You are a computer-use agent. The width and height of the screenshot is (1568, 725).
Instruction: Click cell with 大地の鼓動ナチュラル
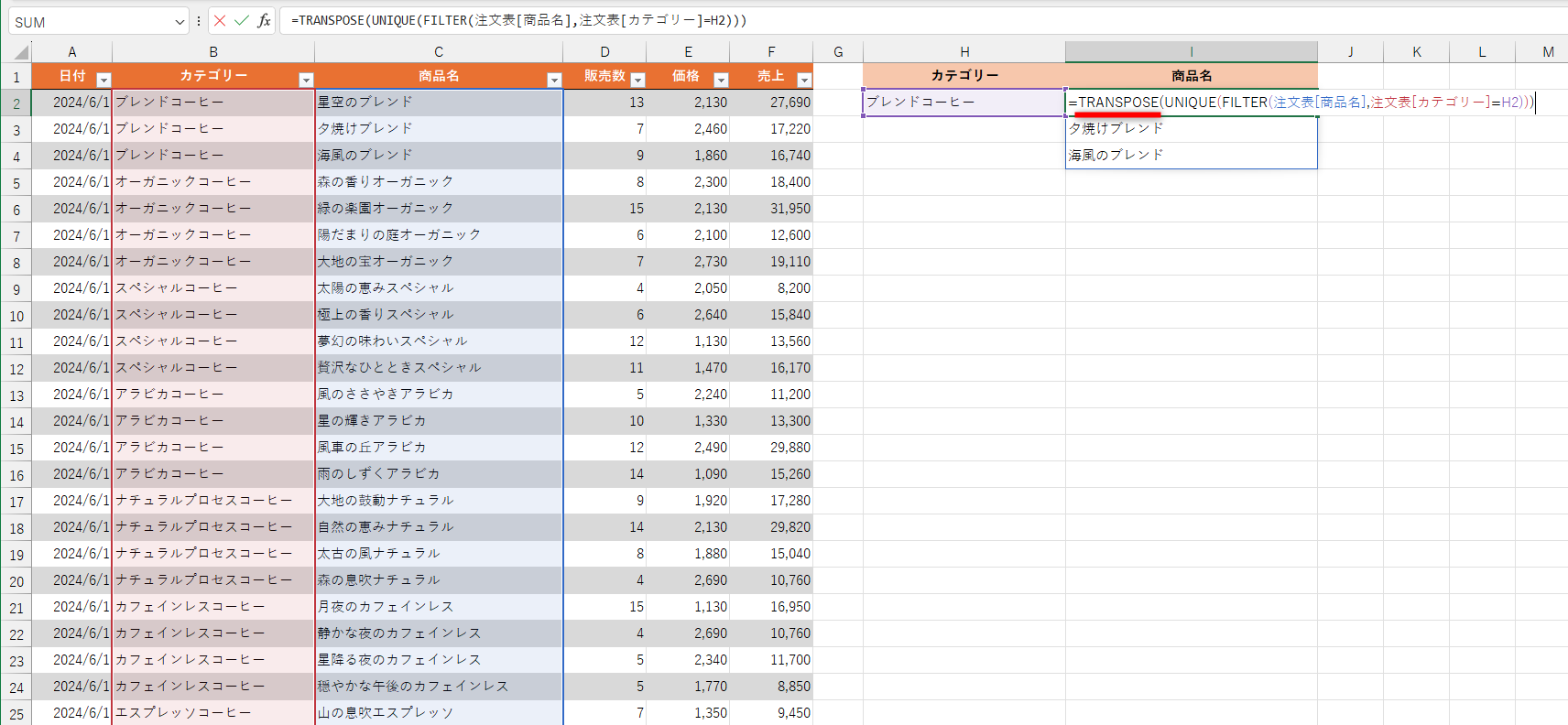tap(439, 501)
